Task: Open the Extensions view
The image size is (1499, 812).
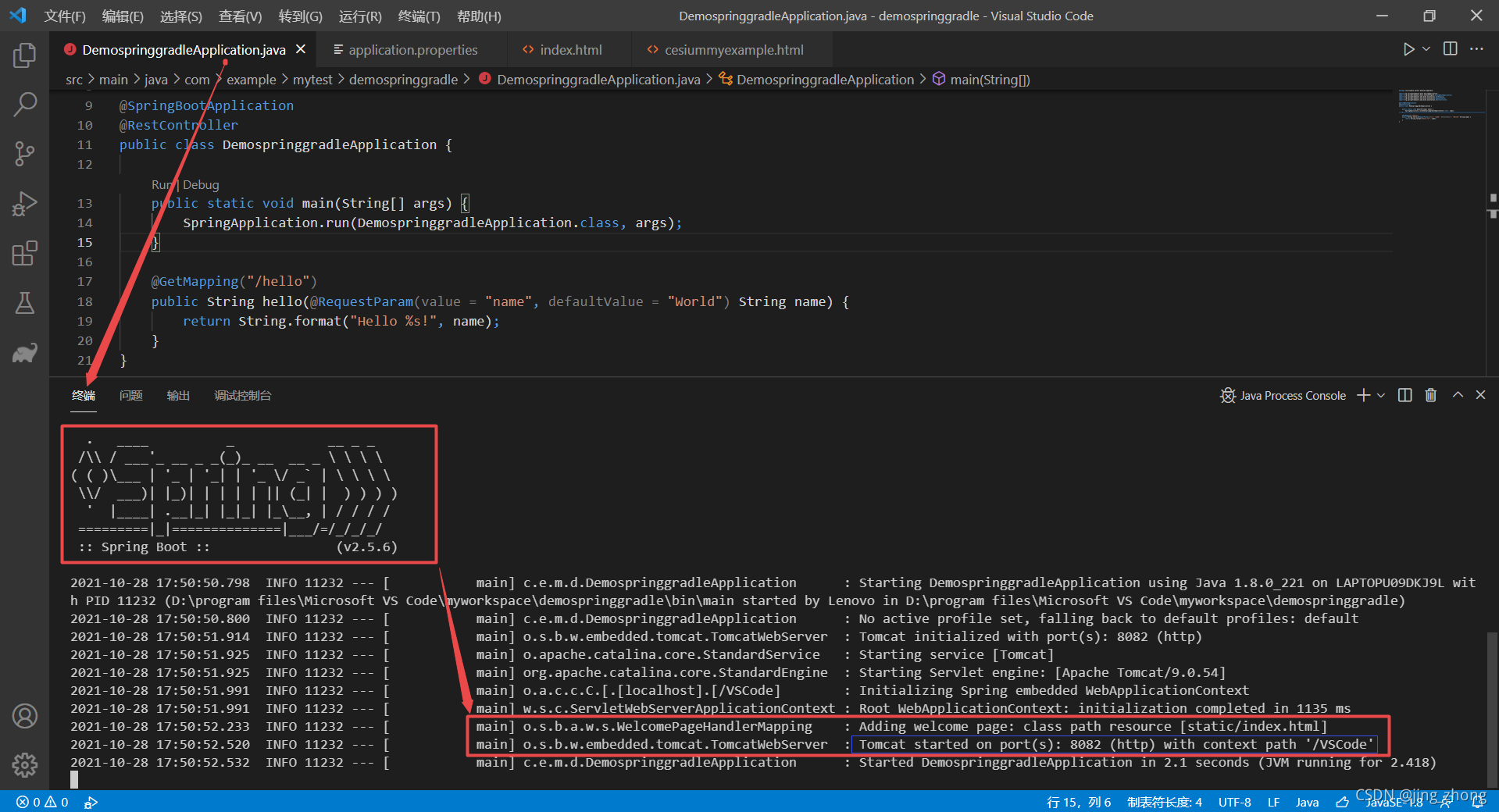Action: coord(24,254)
